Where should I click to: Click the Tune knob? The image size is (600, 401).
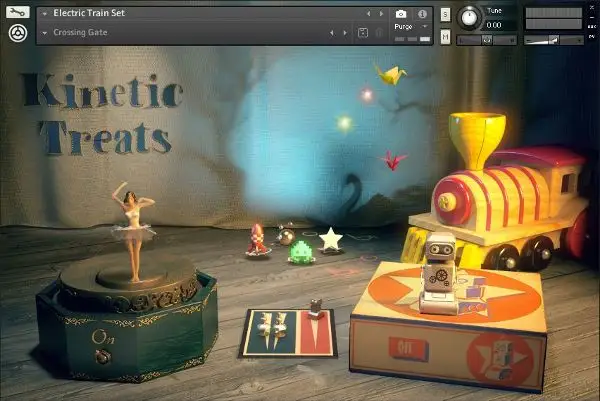pyautogui.click(x=468, y=17)
